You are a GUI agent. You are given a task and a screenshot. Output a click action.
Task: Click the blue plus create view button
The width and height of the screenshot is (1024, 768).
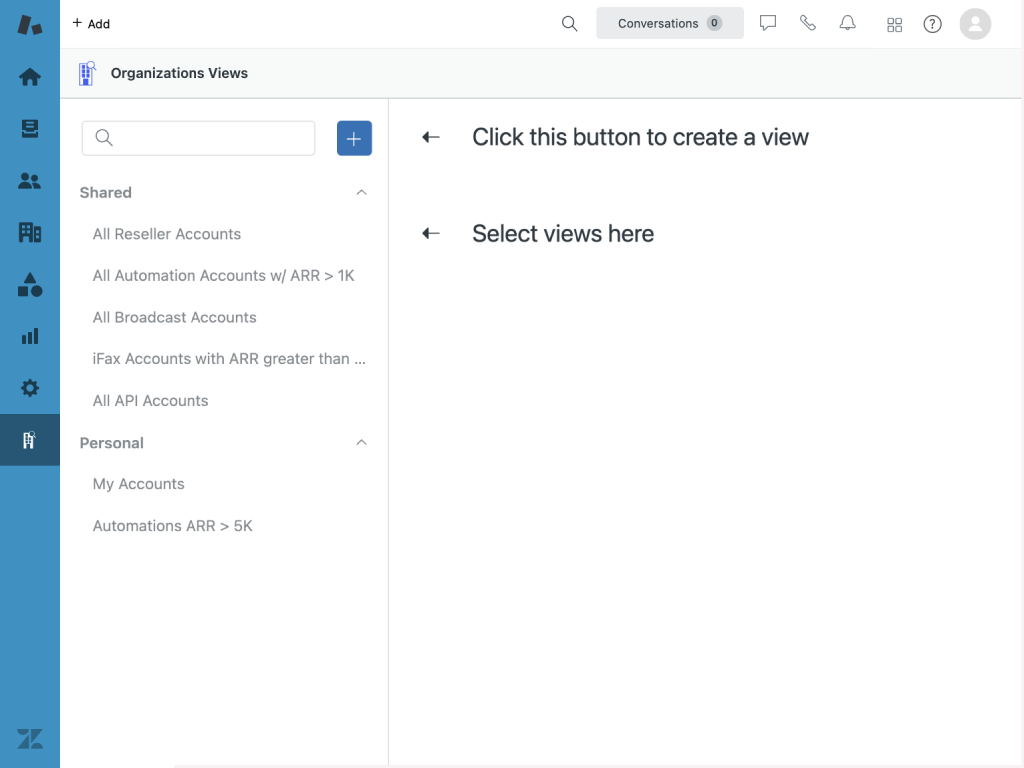pos(354,139)
